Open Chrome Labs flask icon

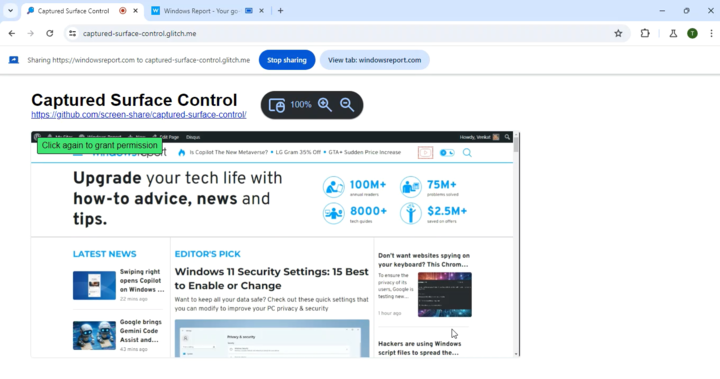coord(673,33)
